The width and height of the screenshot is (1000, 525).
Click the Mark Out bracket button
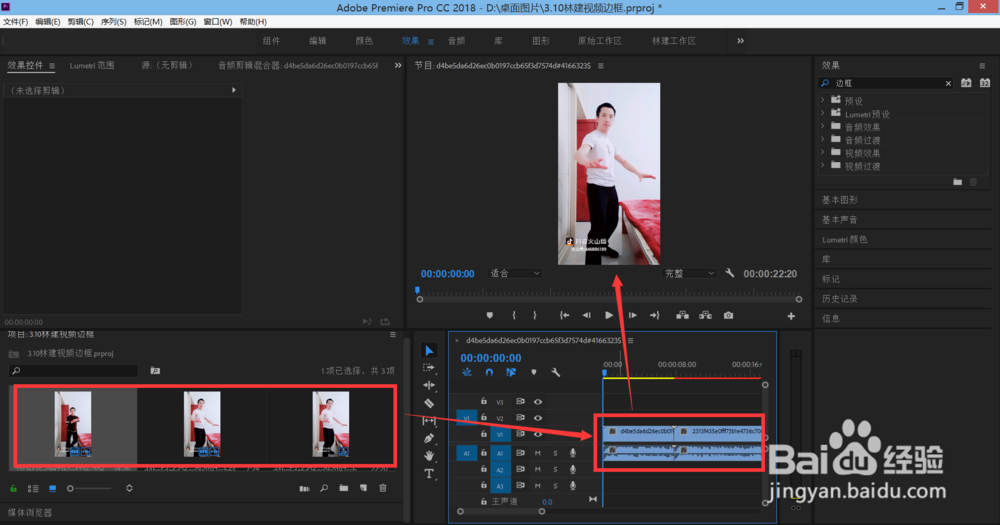(x=534, y=315)
